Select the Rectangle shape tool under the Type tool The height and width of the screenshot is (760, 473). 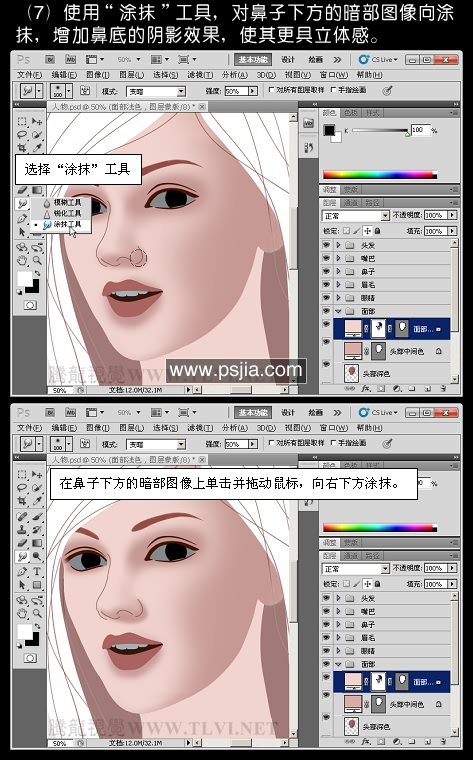[37, 585]
